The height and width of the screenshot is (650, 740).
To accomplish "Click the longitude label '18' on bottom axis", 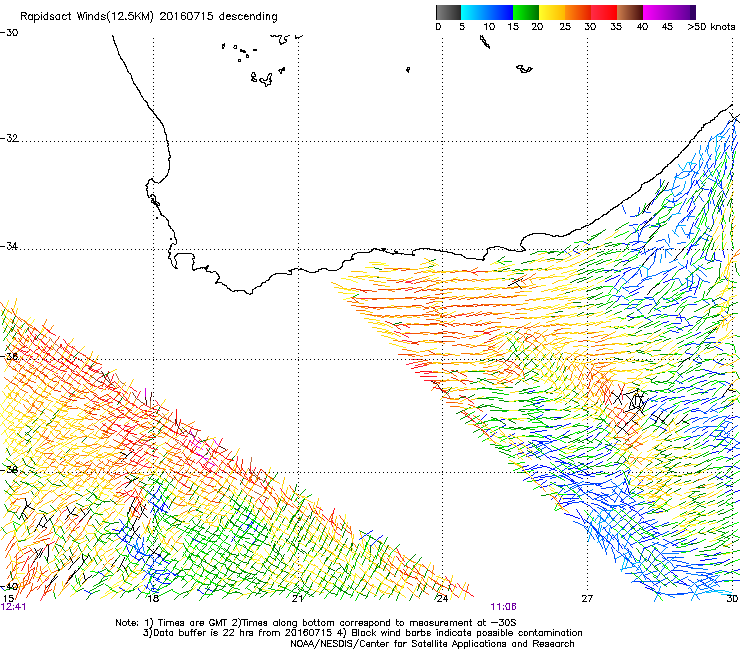I will click(x=152, y=599).
